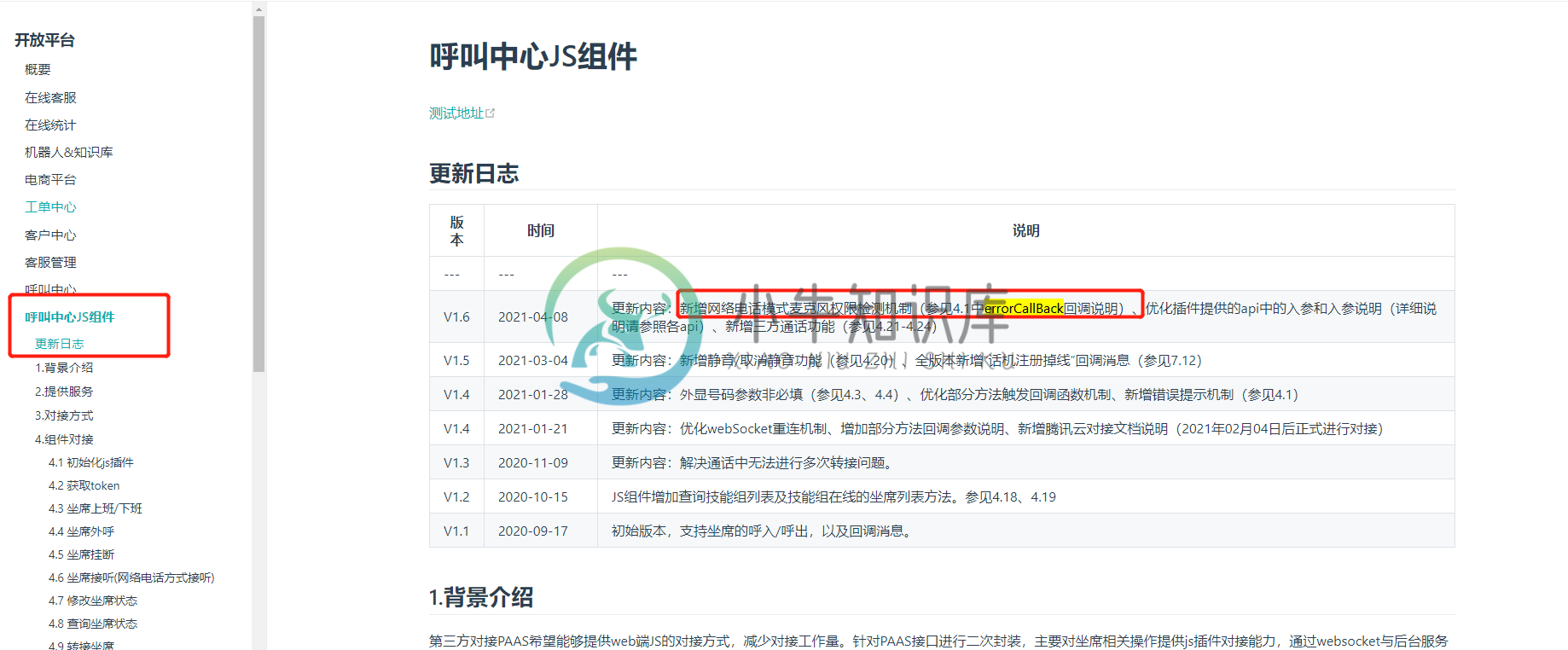Click the 版本 column header
Image resolution: width=1568 pixels, height=650 pixels.
coord(456,230)
